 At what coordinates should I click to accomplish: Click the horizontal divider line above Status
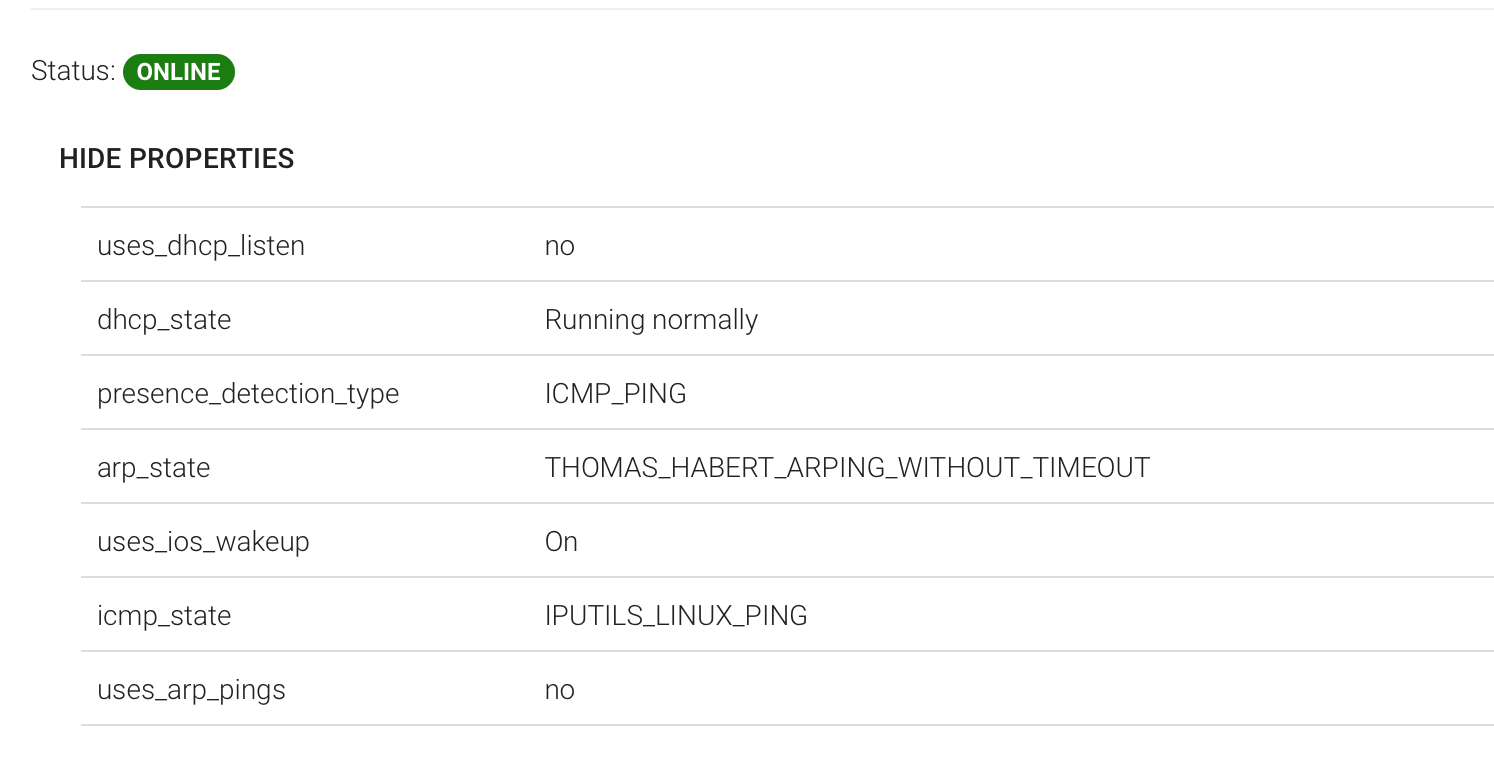coord(760,9)
